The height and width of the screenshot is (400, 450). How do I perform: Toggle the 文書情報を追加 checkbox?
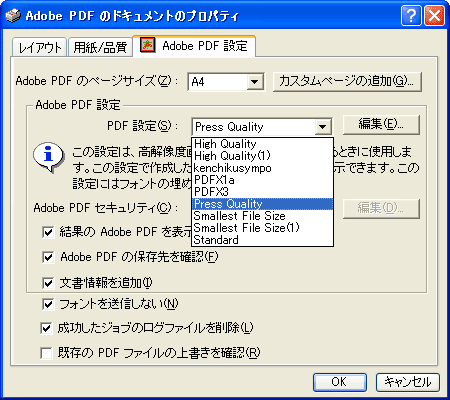(x=48, y=283)
